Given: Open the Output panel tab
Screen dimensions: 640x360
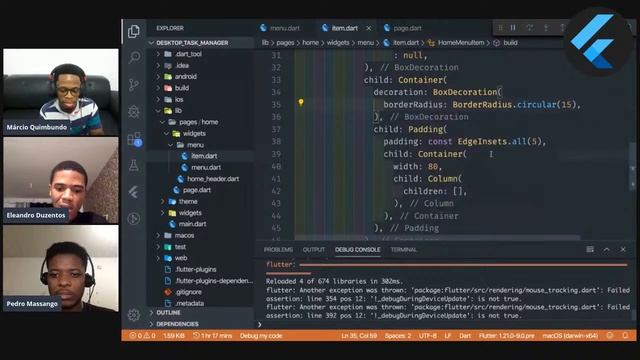Looking at the screenshot, I should click(x=313, y=249).
